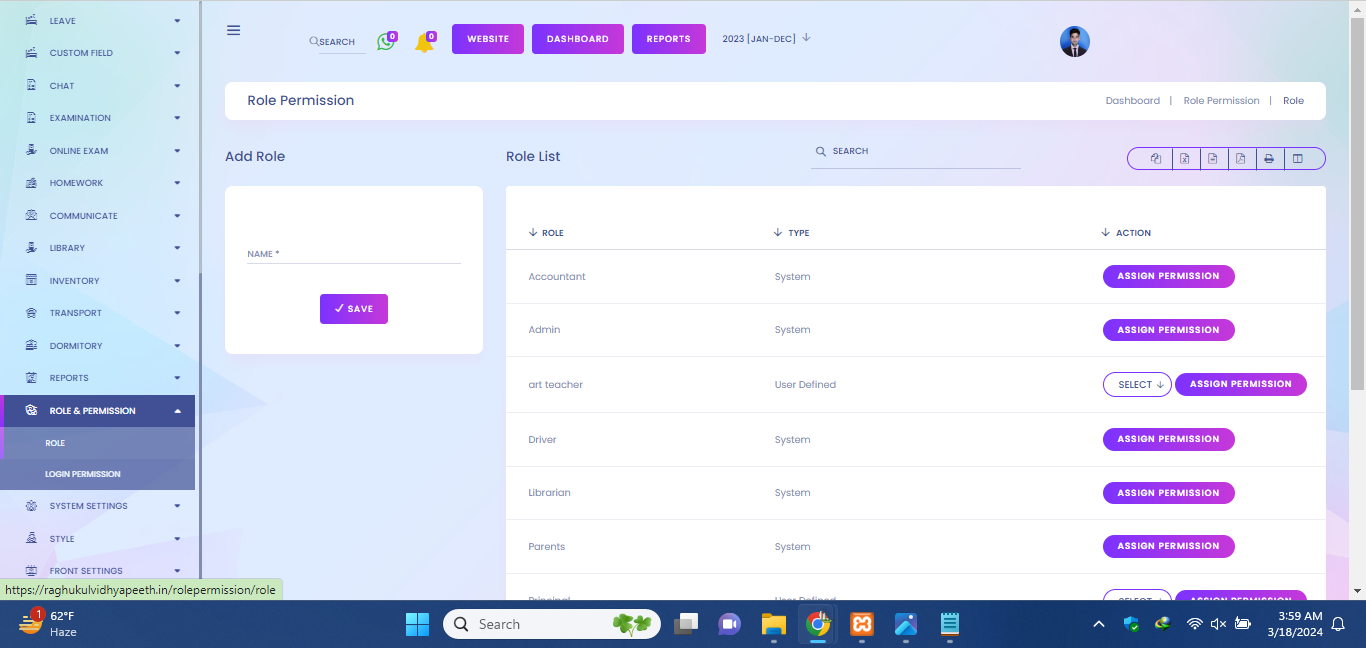Image resolution: width=1366 pixels, height=648 pixels.
Task: Open Login Permission submenu item
Action: tap(83, 474)
